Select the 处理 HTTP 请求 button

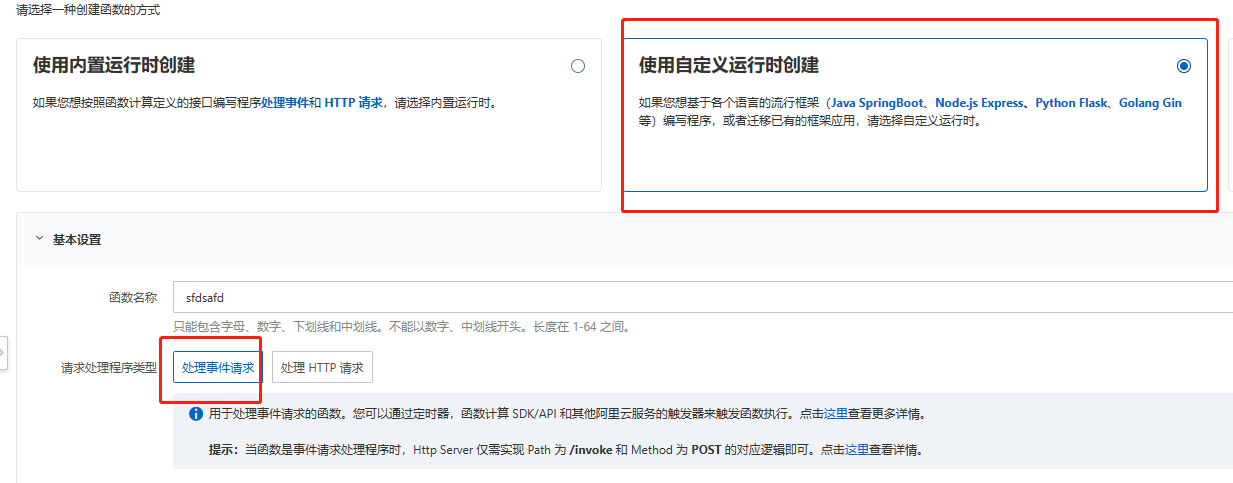pos(322,367)
